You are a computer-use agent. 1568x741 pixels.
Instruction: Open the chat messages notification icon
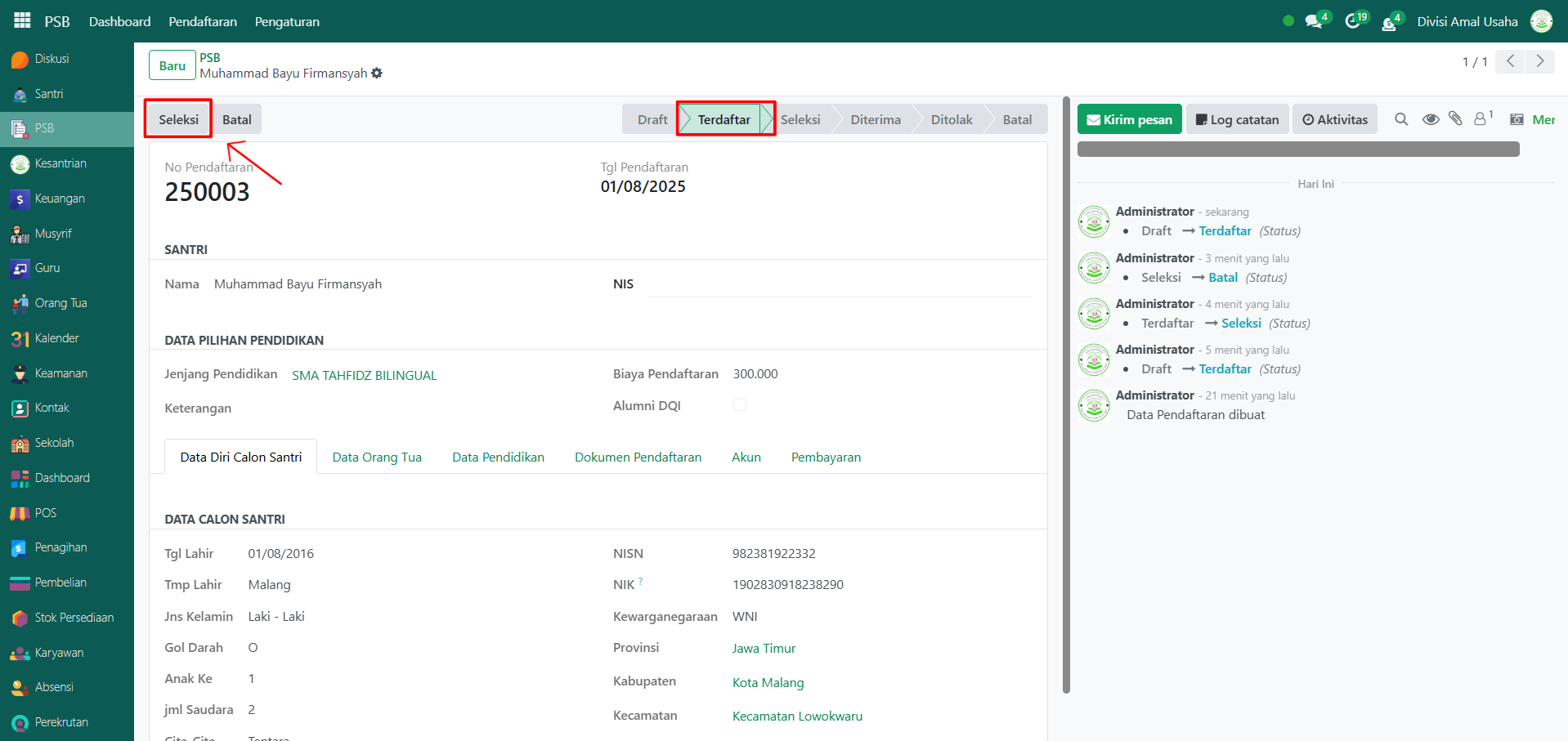[x=1315, y=21]
